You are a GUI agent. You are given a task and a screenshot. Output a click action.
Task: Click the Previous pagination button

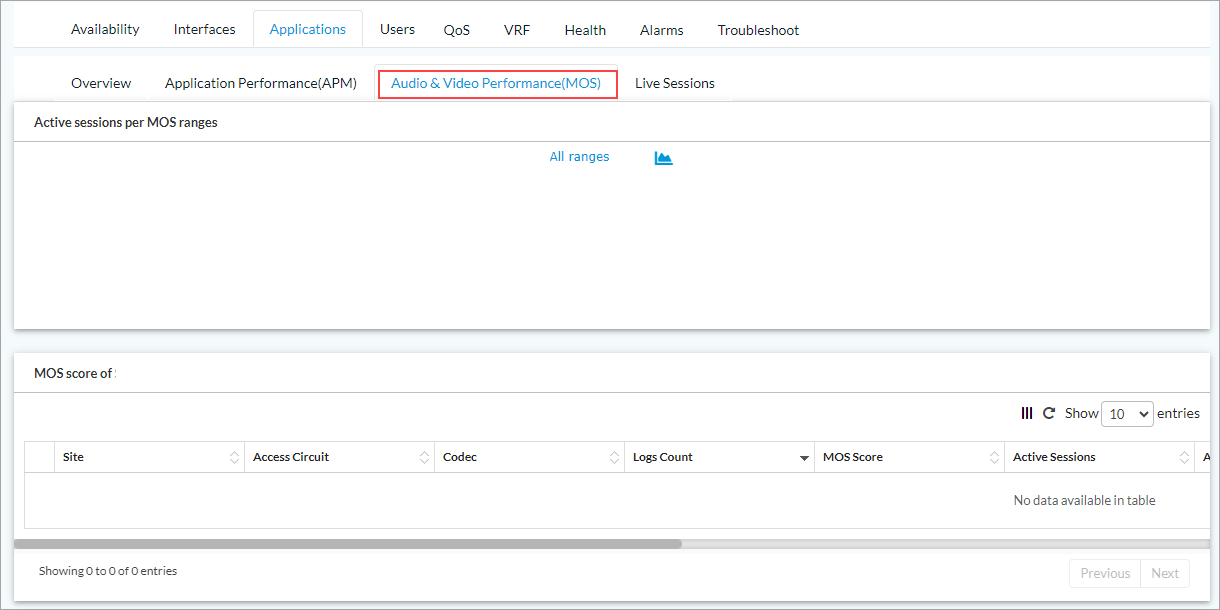pos(1105,573)
